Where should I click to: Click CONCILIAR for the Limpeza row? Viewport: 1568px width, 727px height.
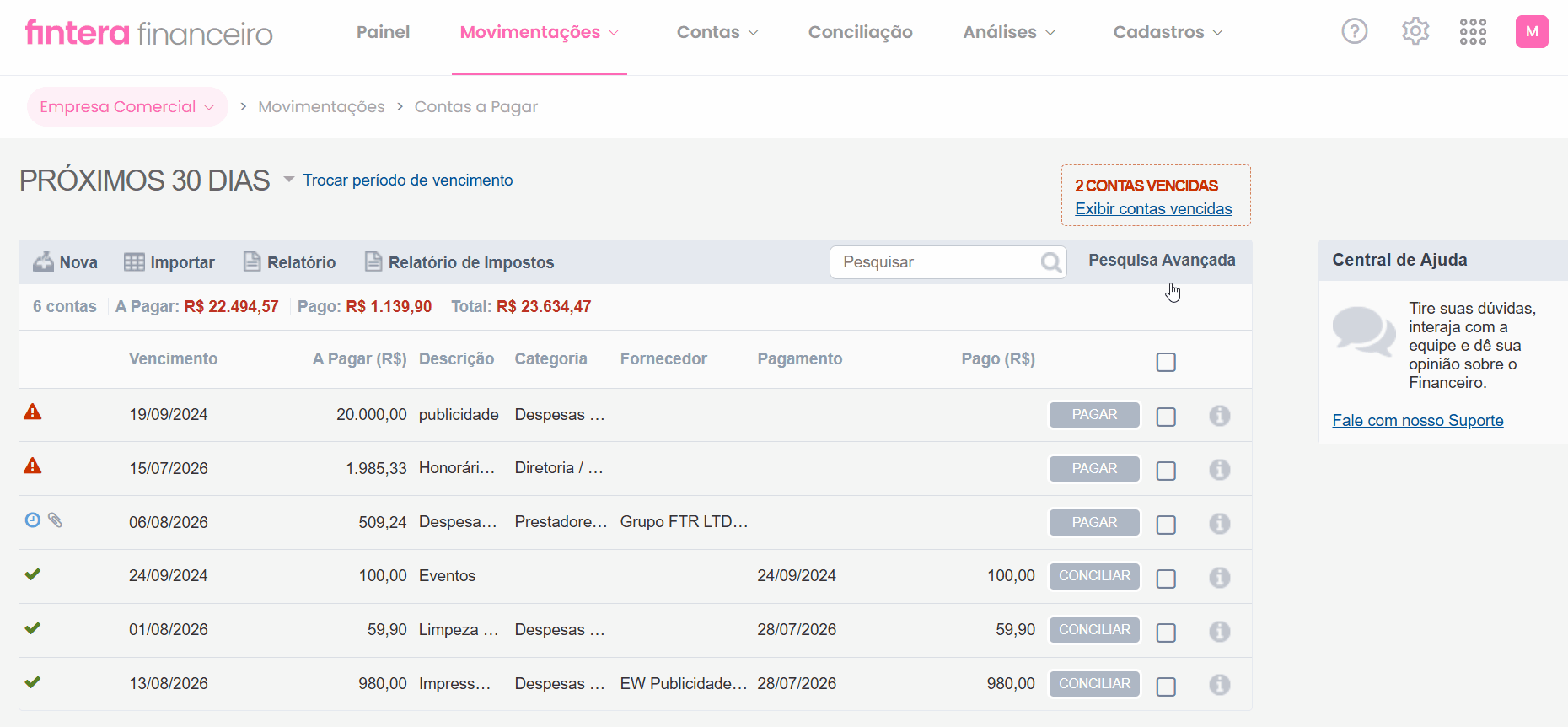pos(1094,630)
